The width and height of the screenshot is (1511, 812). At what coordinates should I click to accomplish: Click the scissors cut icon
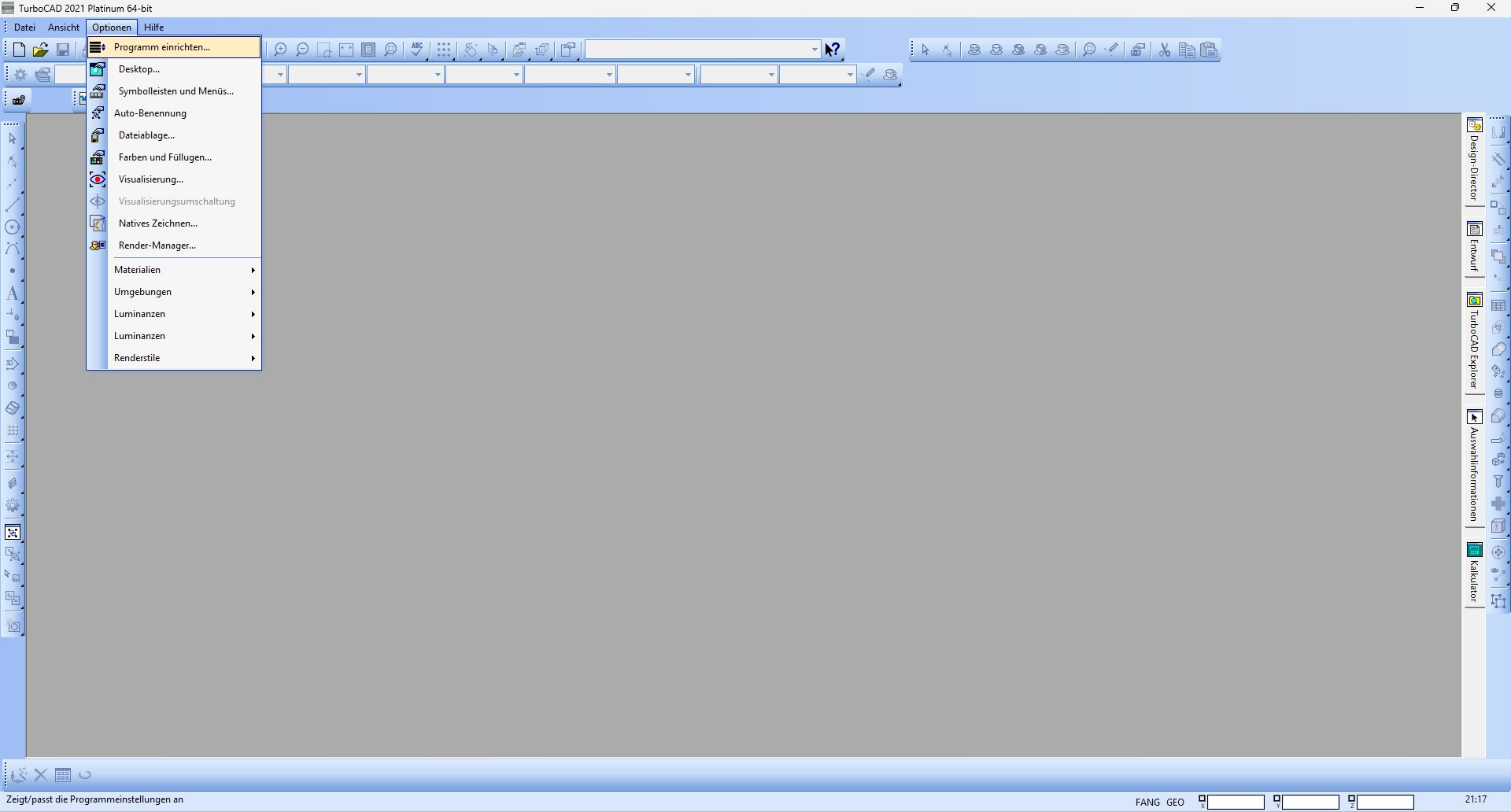click(x=1165, y=50)
